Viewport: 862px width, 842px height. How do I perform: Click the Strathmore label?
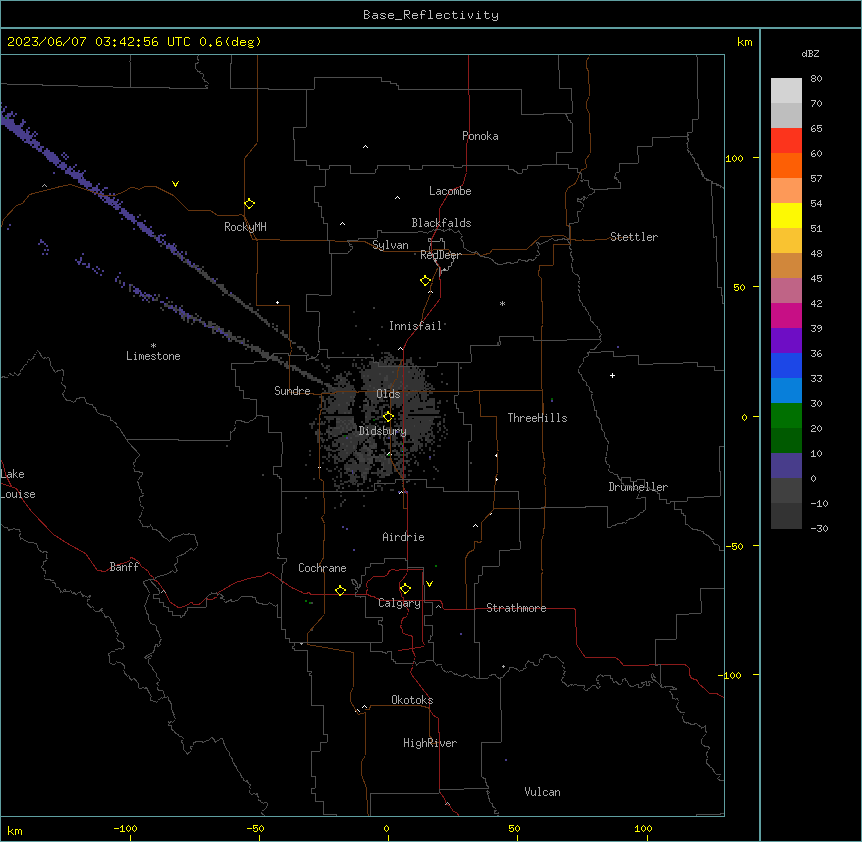[516, 608]
